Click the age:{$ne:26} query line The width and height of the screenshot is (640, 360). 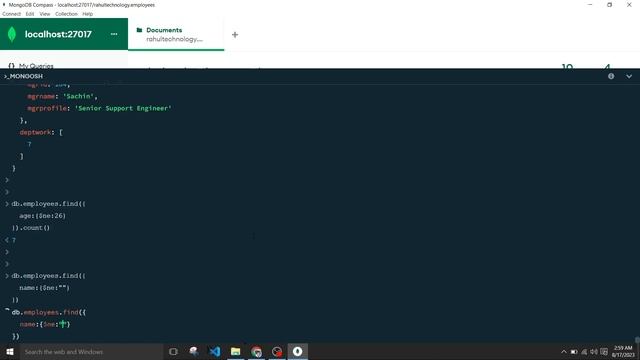(42, 216)
